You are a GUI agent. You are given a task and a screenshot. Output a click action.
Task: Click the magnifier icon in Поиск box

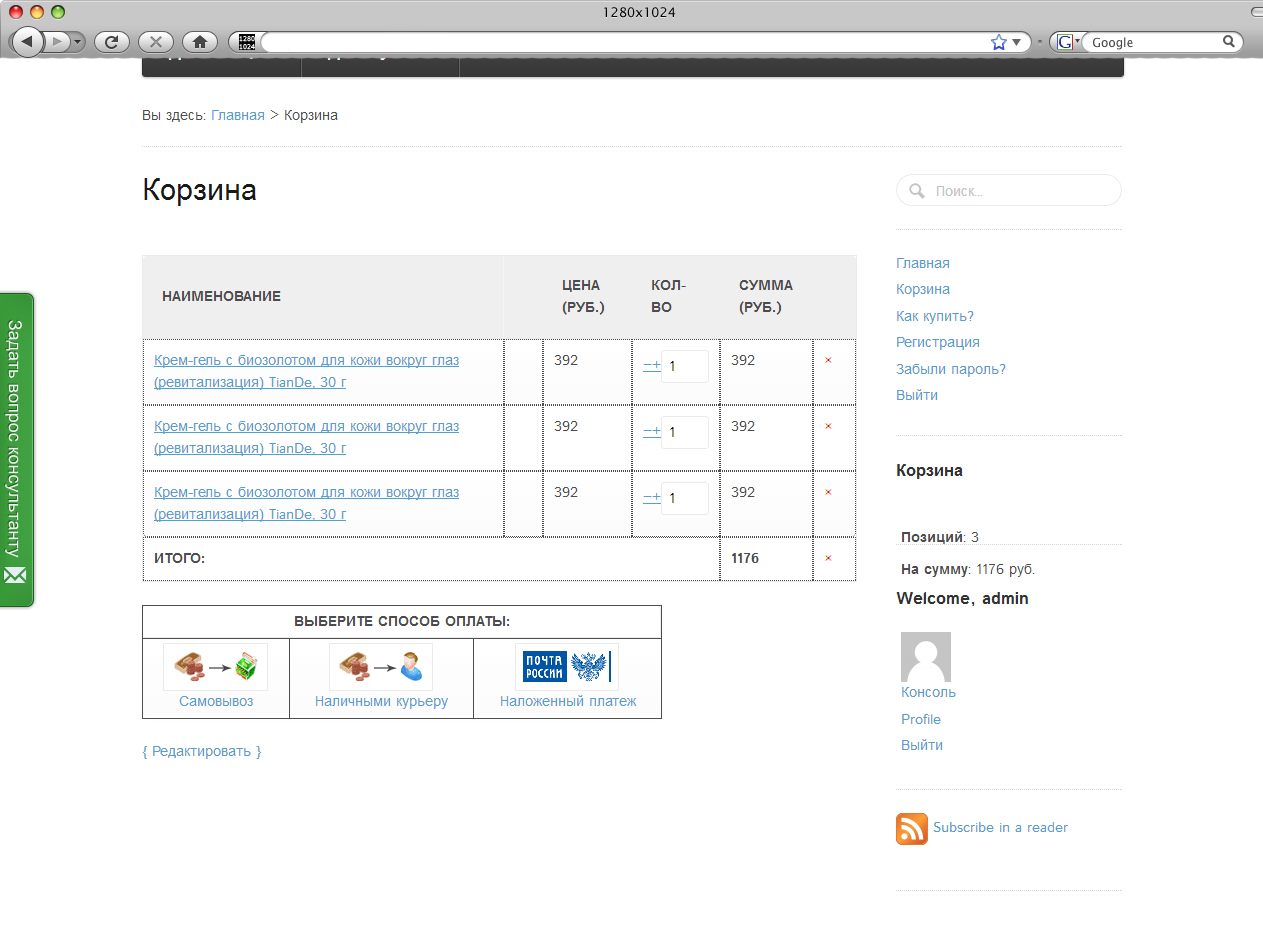(917, 190)
